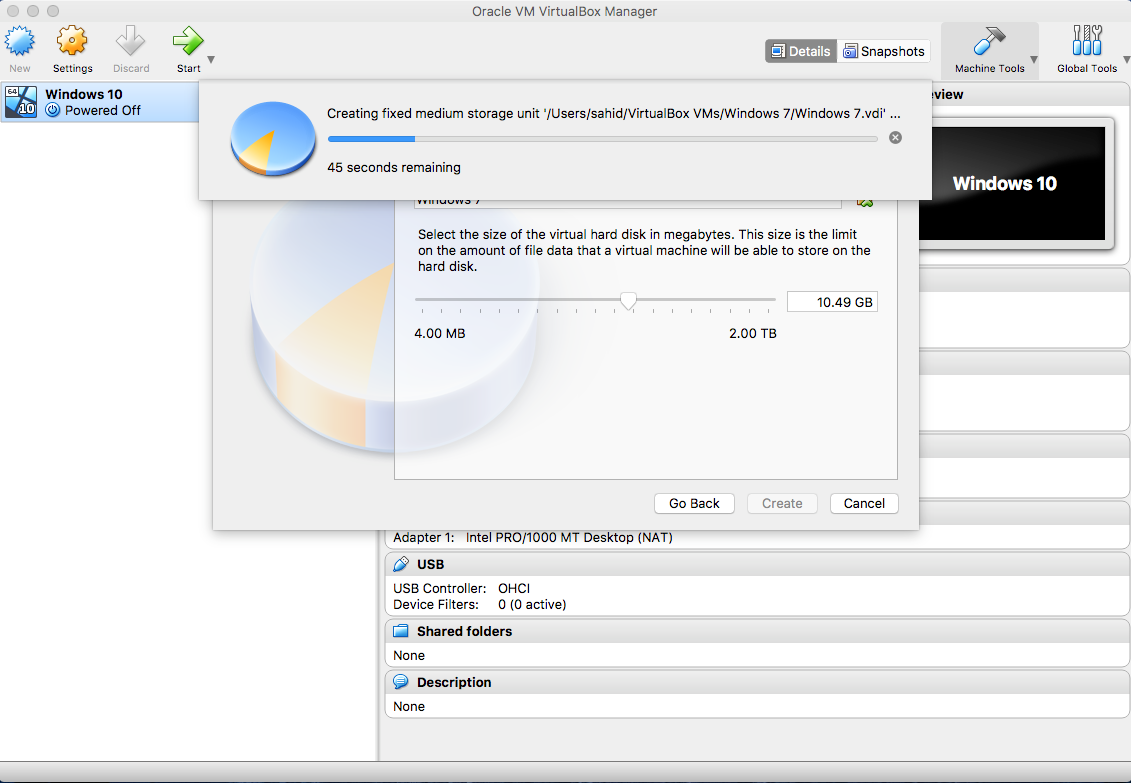Click the browse folder icon beside file location

point(865,203)
